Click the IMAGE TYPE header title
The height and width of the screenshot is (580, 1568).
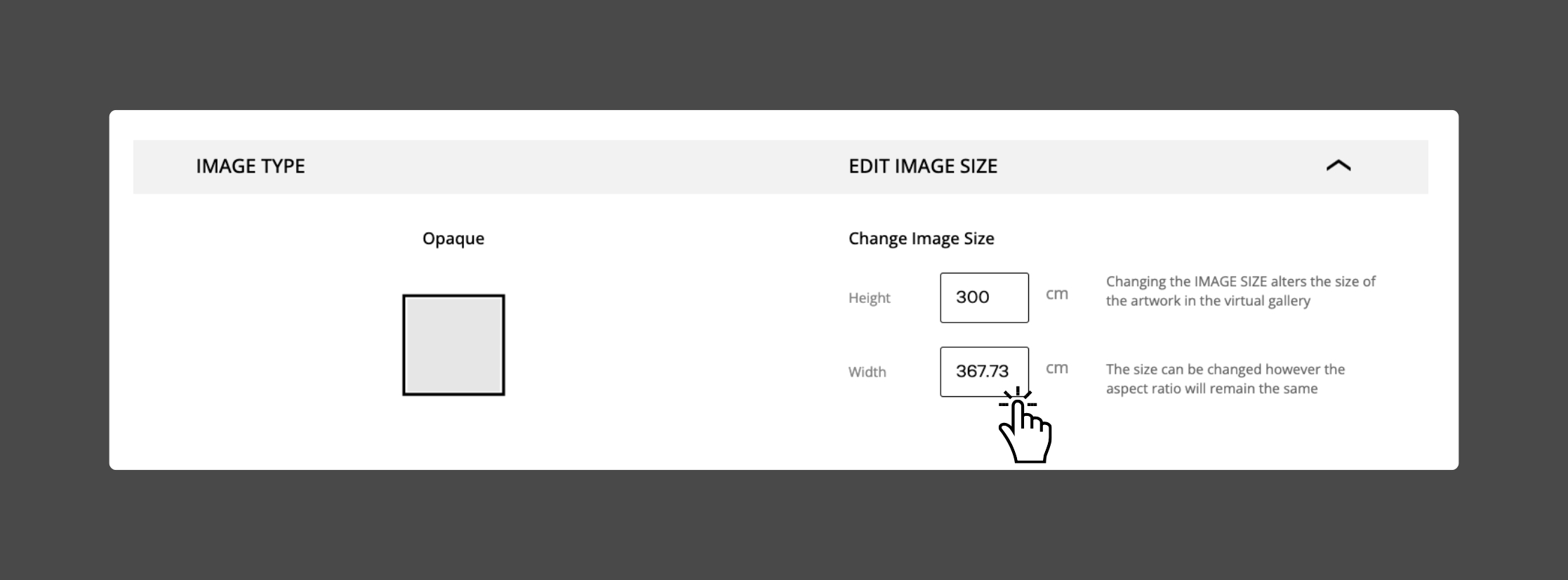251,166
